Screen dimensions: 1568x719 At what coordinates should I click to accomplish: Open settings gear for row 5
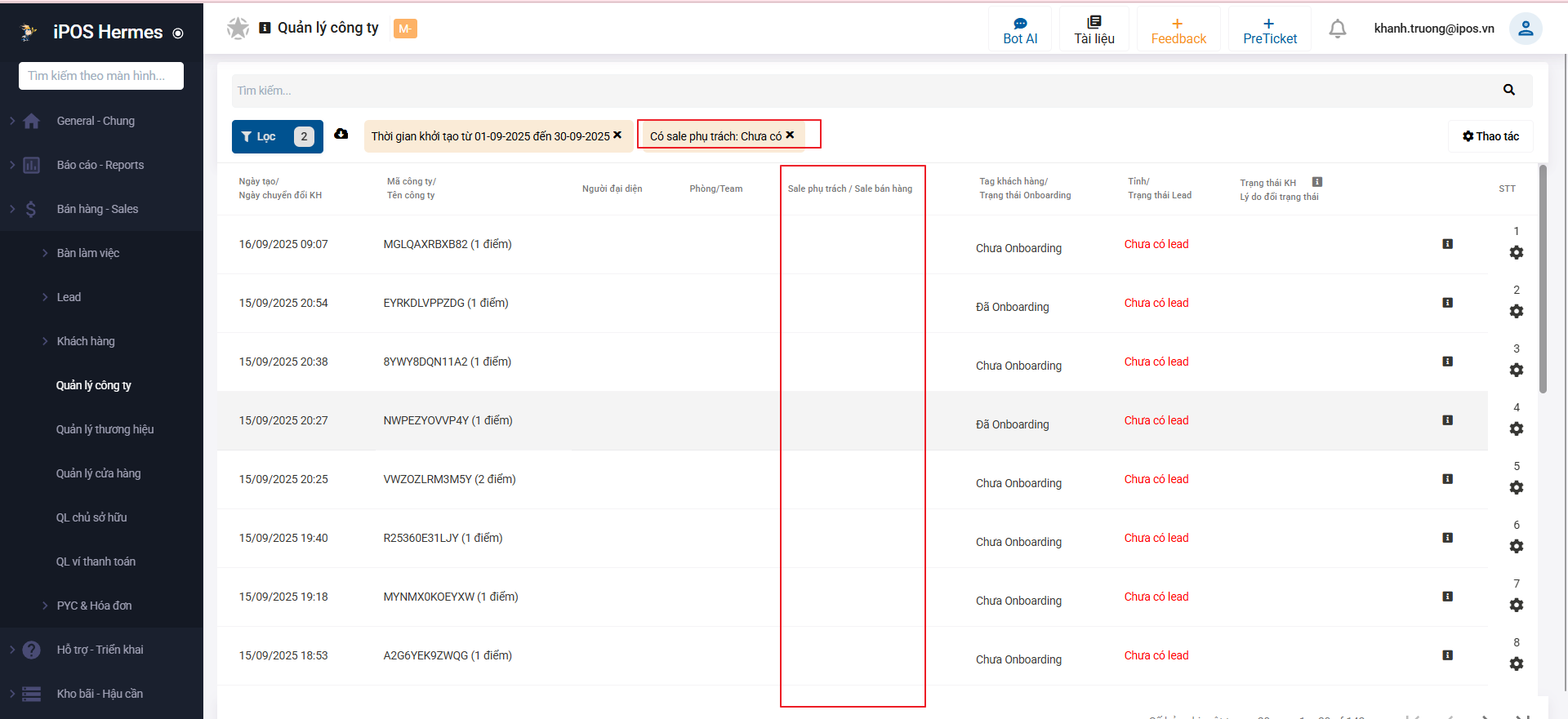1517,488
